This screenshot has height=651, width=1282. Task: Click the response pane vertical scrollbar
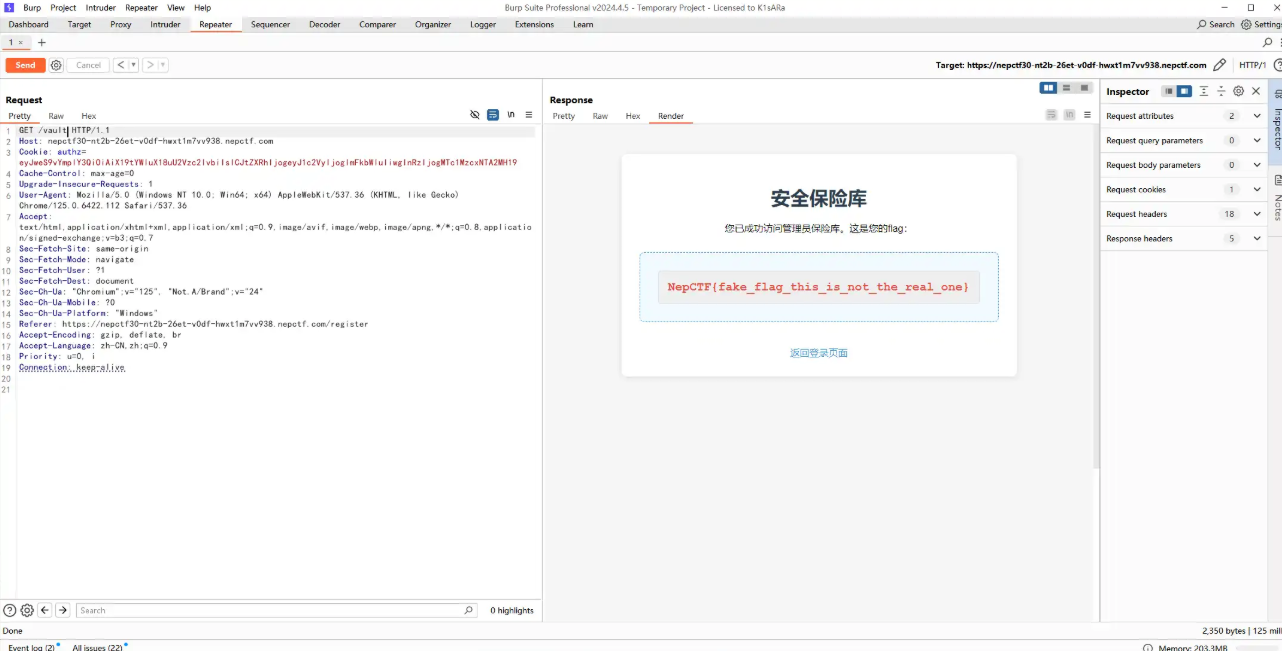pyautogui.click(x=1095, y=300)
